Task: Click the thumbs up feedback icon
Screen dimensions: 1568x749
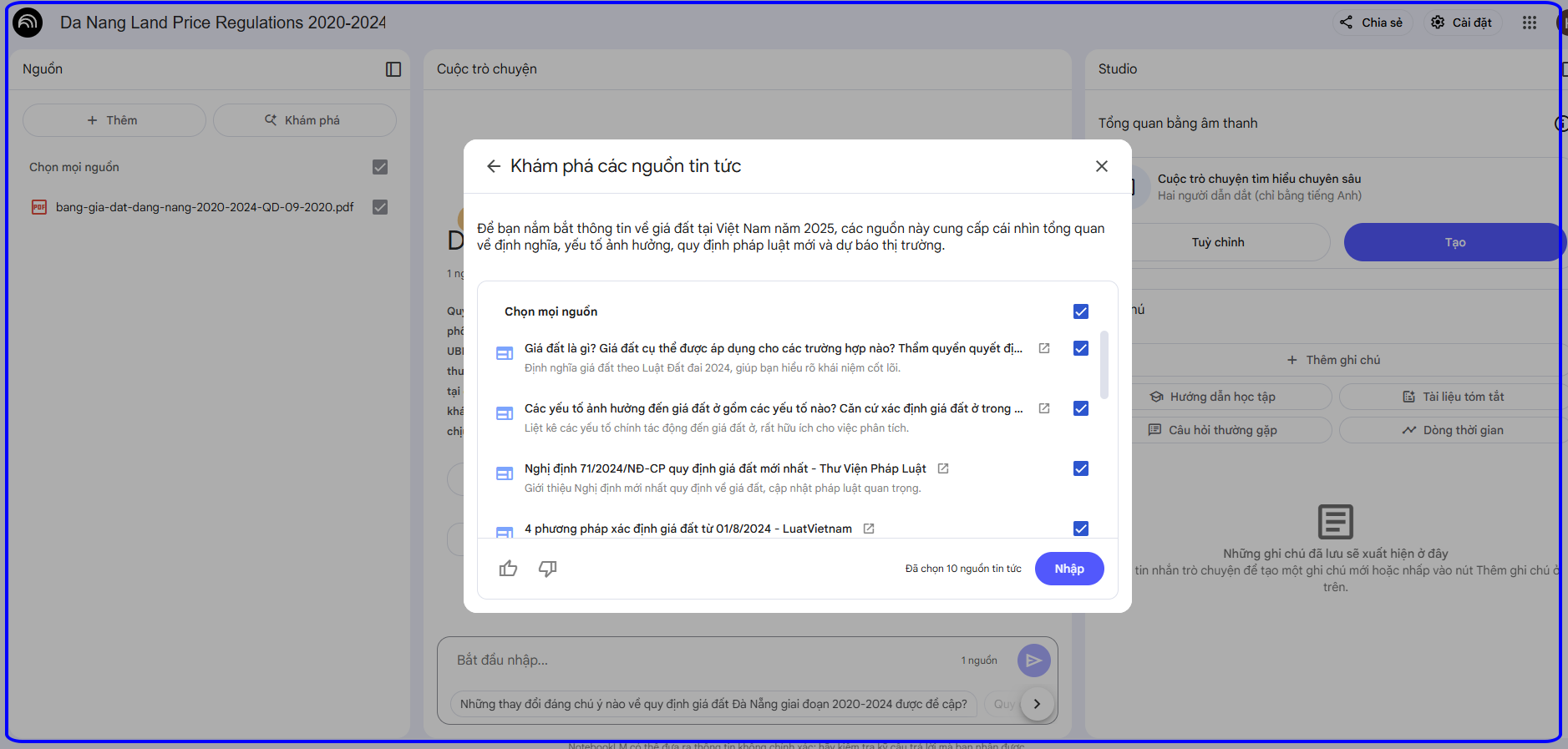Action: pos(508,569)
